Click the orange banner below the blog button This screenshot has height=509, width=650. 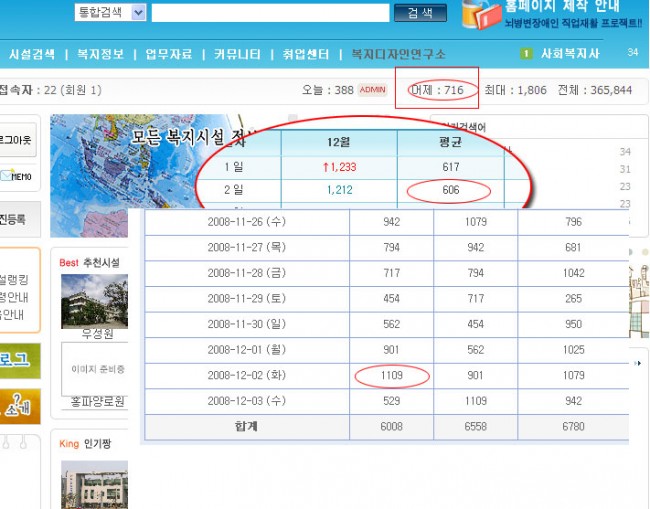pos(19,406)
